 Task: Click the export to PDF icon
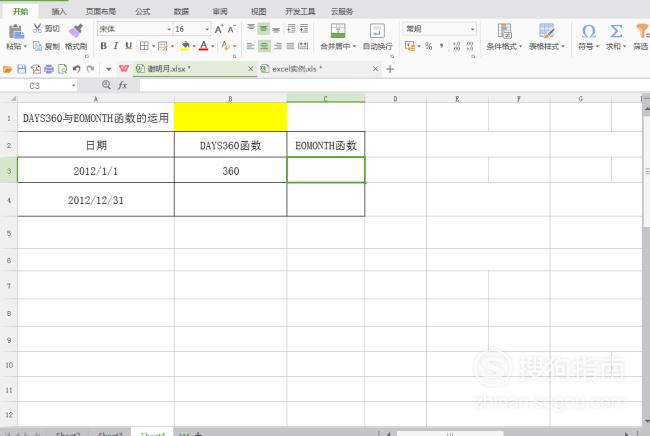(36, 69)
